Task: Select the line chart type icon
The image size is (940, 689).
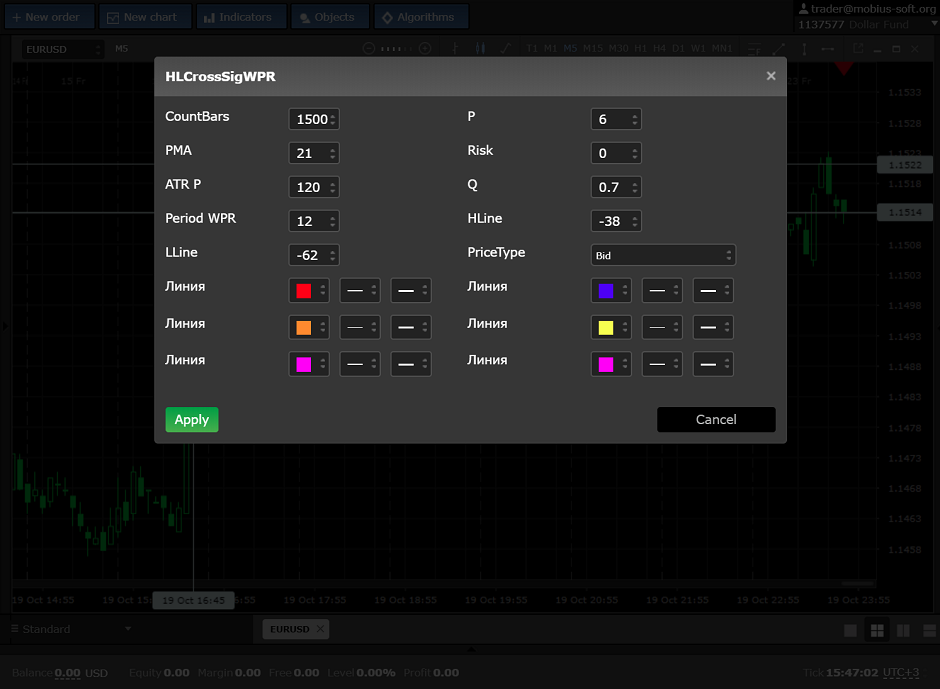Action: tap(506, 49)
